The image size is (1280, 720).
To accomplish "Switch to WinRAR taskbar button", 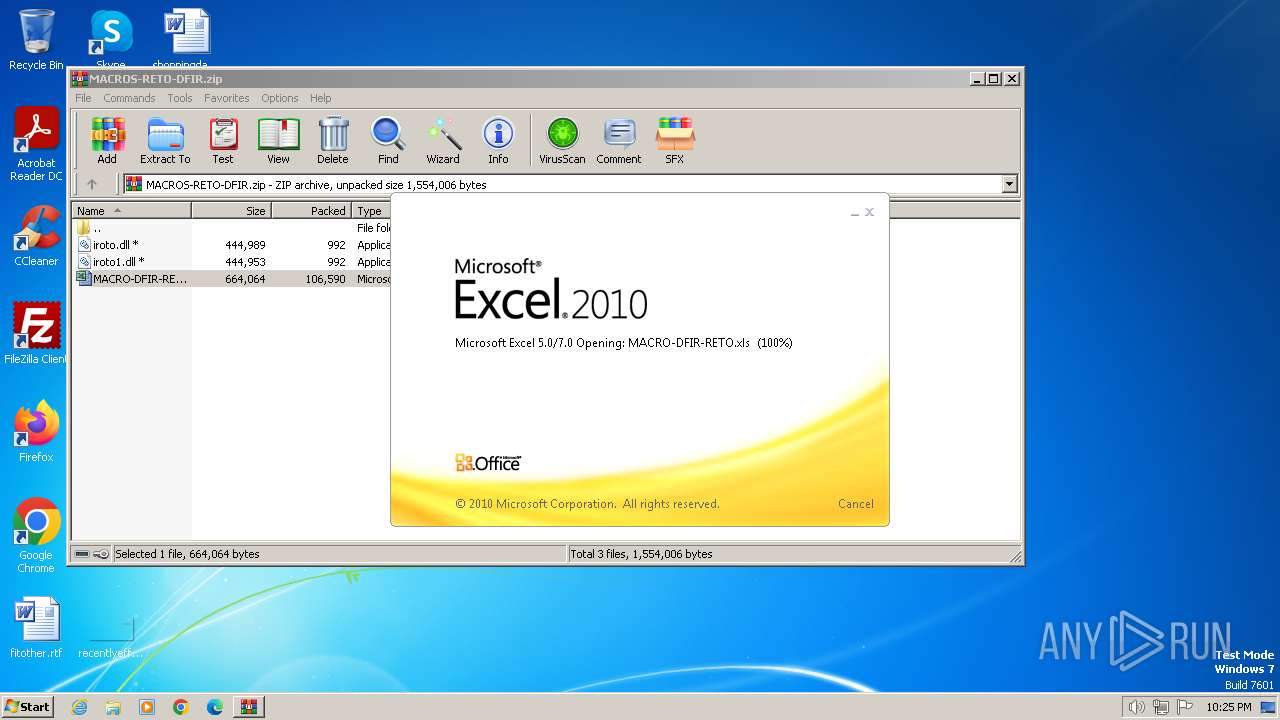I will coord(249,707).
